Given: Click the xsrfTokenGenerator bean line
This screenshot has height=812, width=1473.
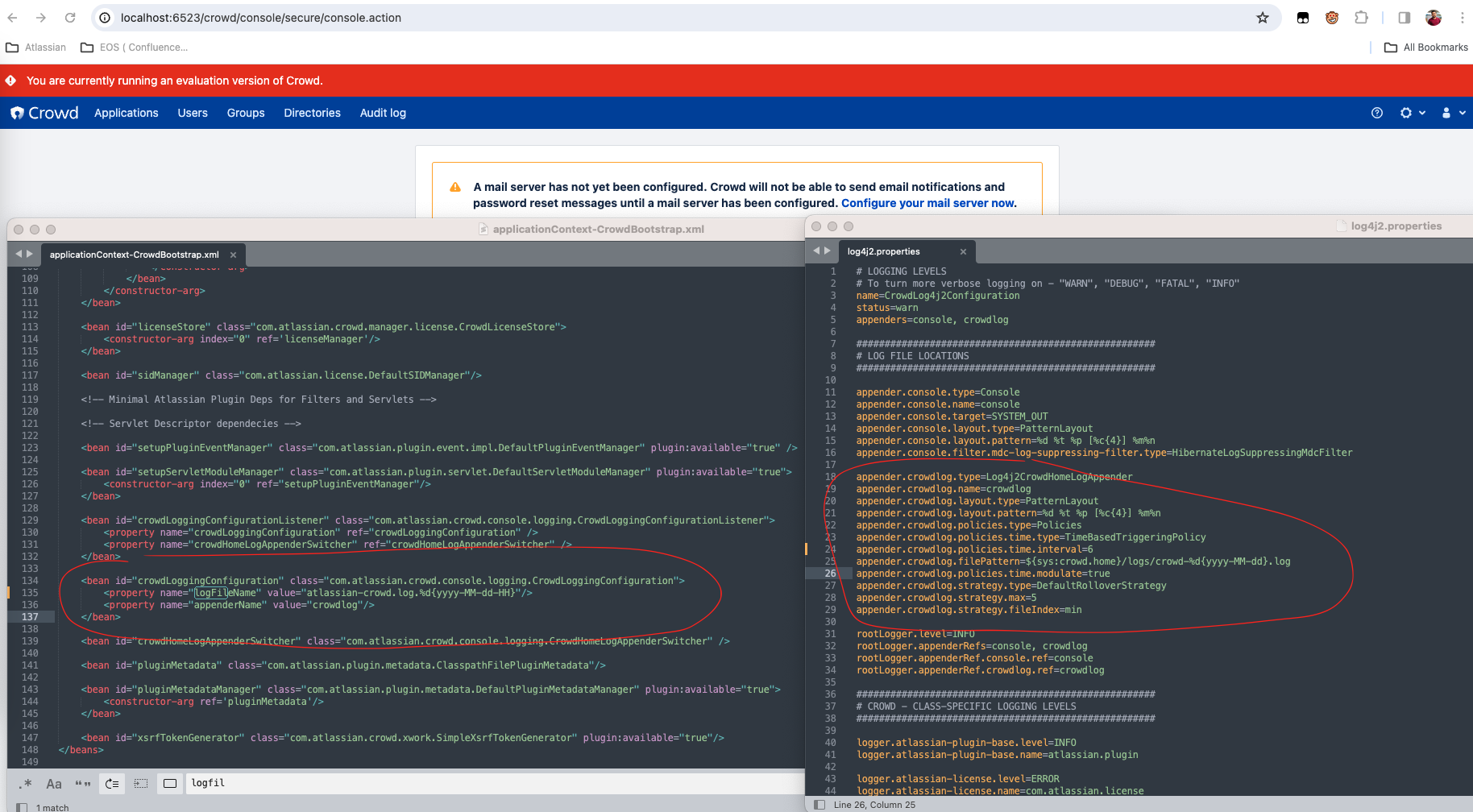Looking at the screenshot, I should [x=403, y=738].
